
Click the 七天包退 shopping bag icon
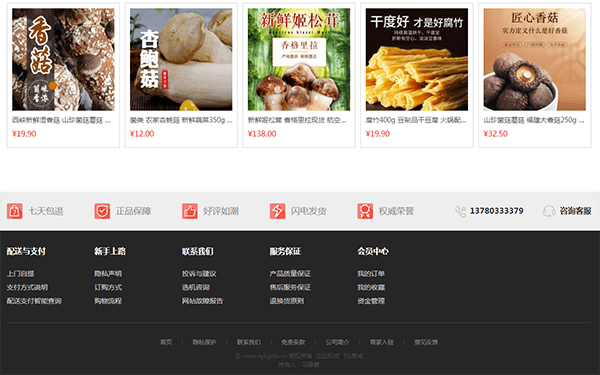(15, 211)
